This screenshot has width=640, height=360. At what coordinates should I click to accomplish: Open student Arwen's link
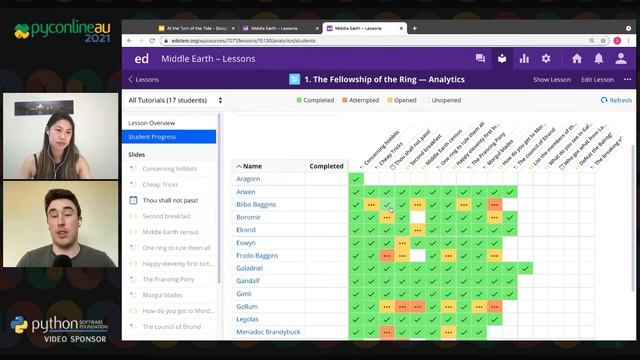click(x=246, y=192)
